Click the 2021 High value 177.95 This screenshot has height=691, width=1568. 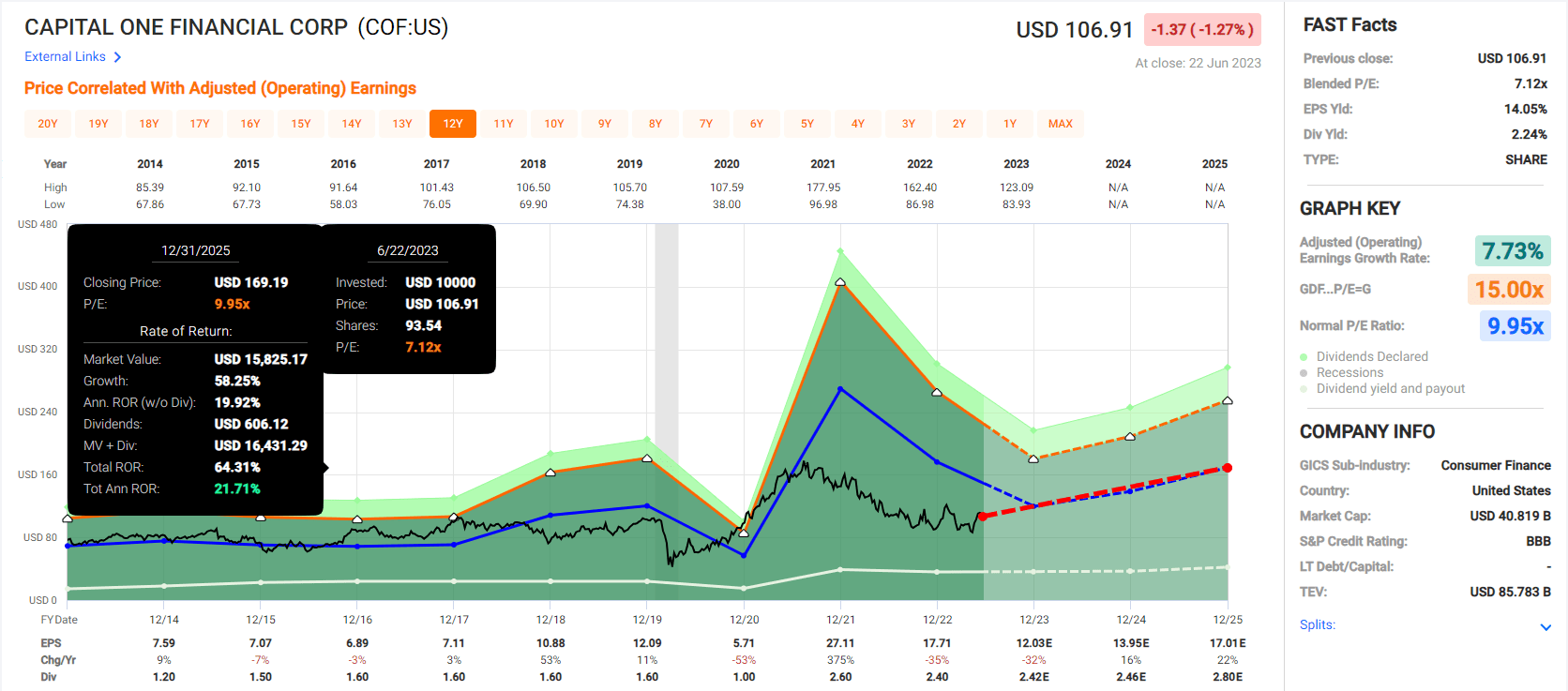click(x=823, y=188)
